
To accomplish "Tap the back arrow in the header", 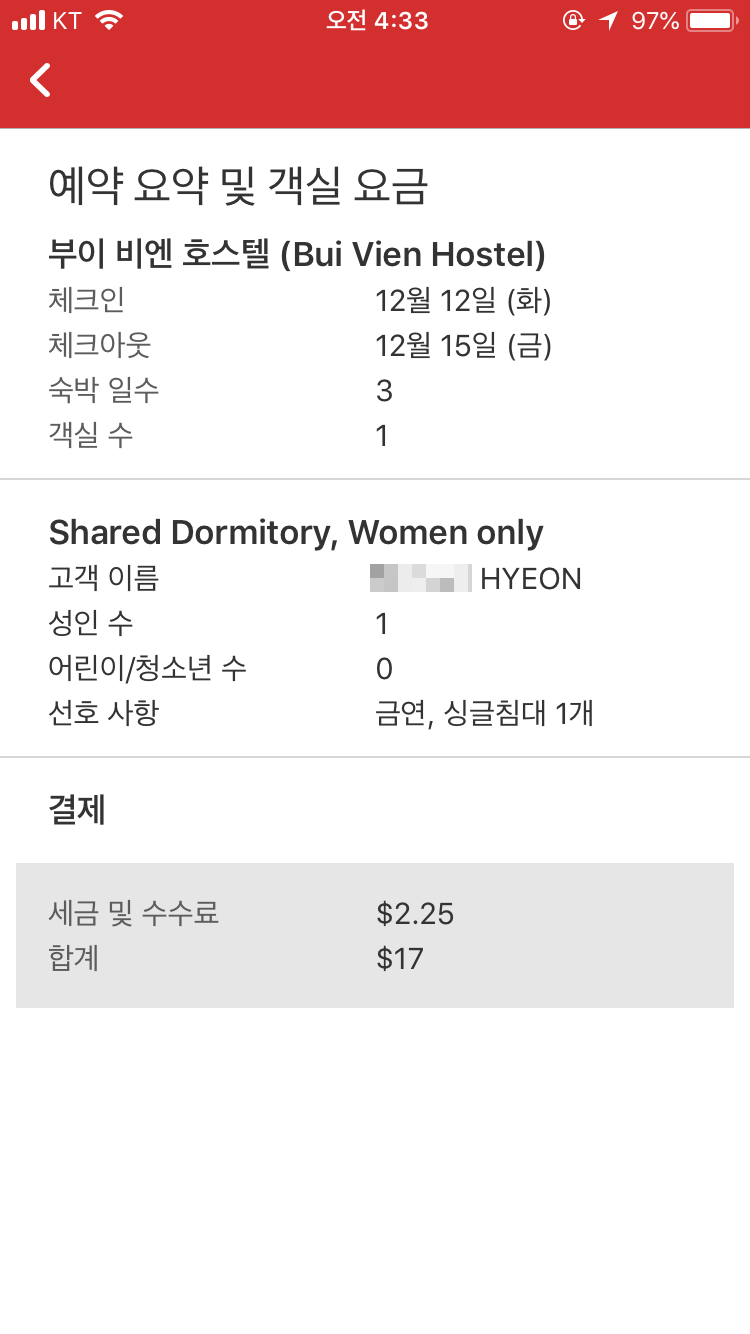I will [x=40, y=79].
